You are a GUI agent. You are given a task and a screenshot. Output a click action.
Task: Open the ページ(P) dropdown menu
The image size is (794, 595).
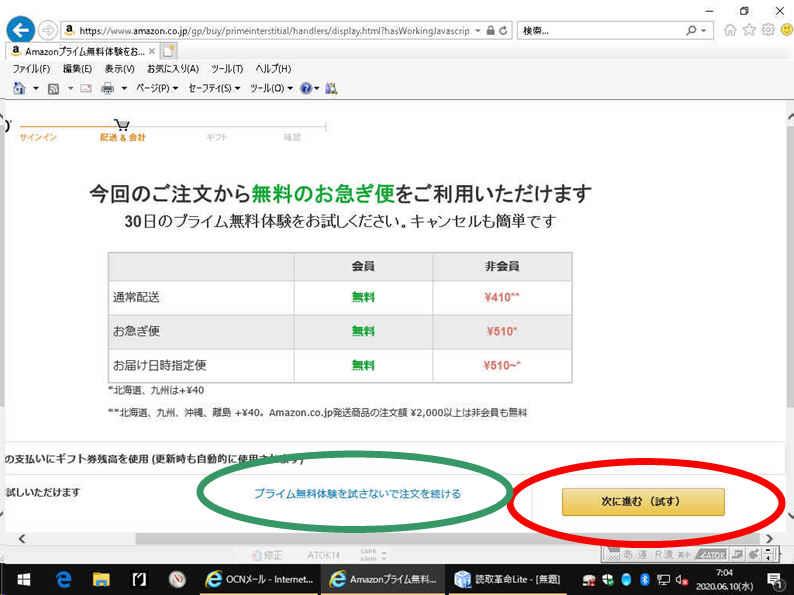pos(157,88)
